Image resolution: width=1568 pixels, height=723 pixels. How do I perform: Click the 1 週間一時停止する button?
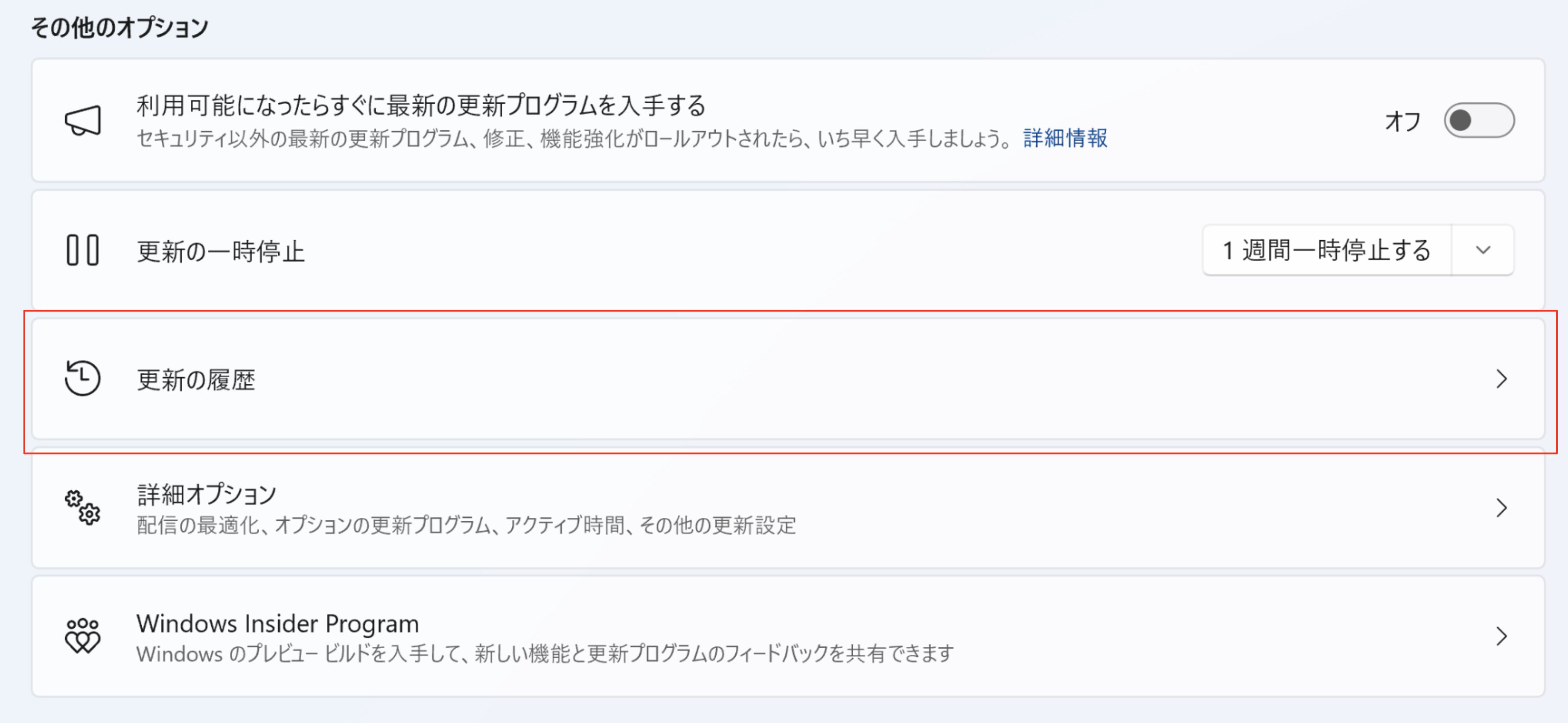[x=1327, y=250]
